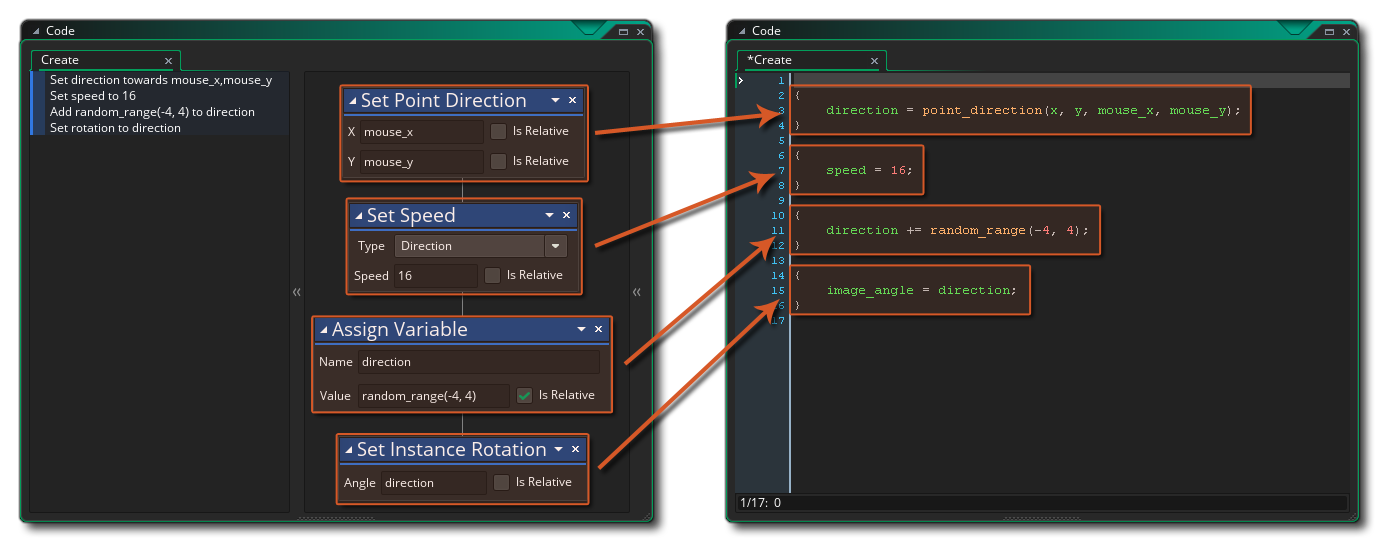This screenshot has height=542, width=1379.
Task: Tick Is Relative for the Angle field
Action: 501,482
